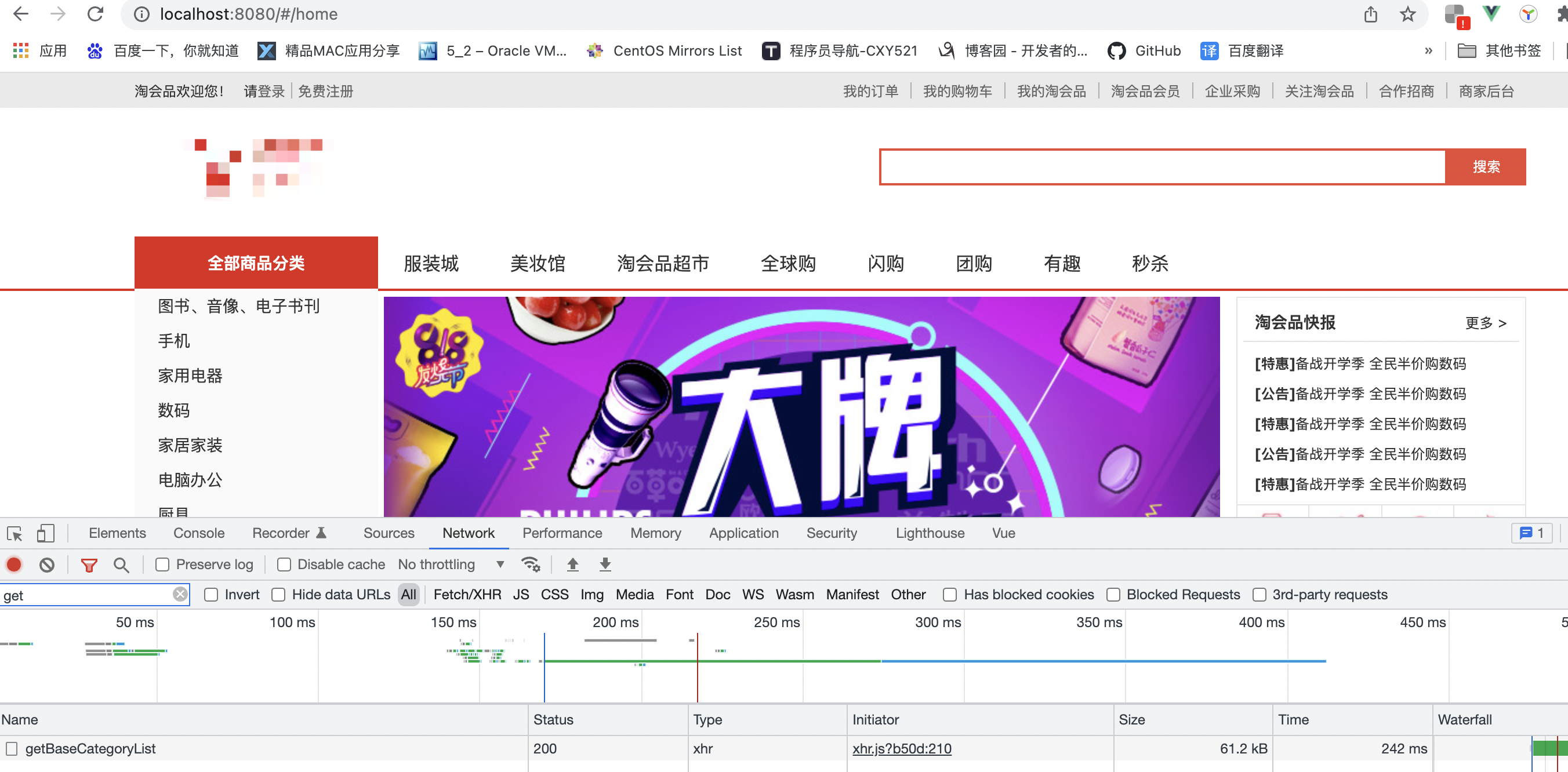
Task: Click the site search input field
Action: pos(1162,167)
